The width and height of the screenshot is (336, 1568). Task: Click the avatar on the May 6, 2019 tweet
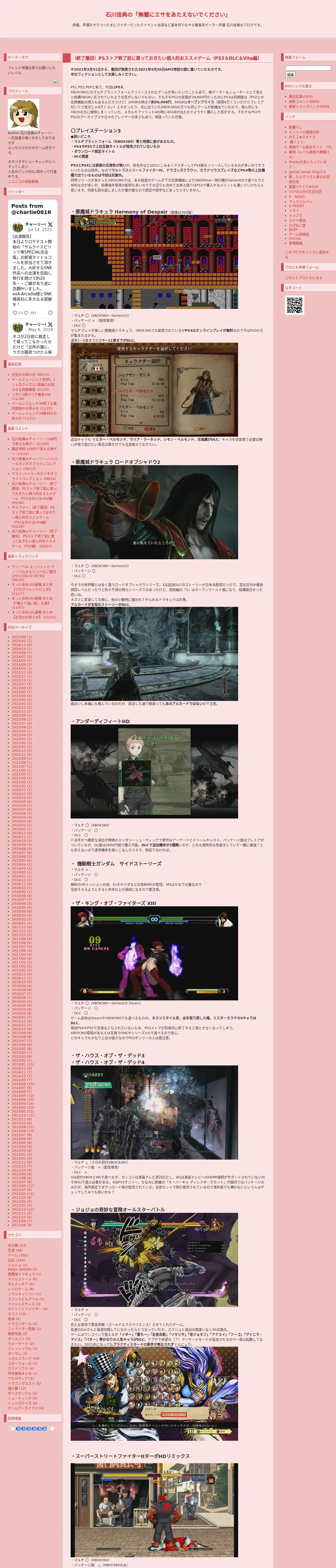point(18,327)
